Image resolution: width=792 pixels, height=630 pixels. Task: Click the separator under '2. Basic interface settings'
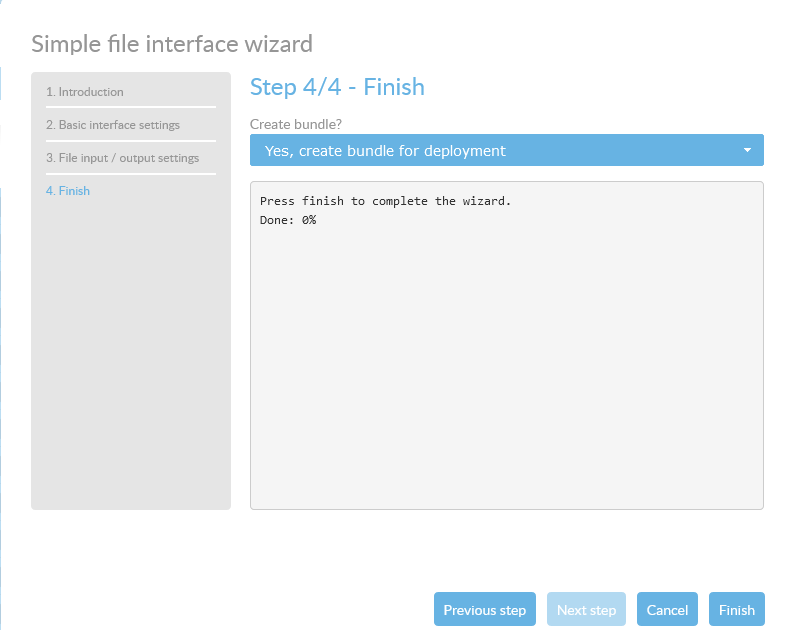tap(130, 141)
